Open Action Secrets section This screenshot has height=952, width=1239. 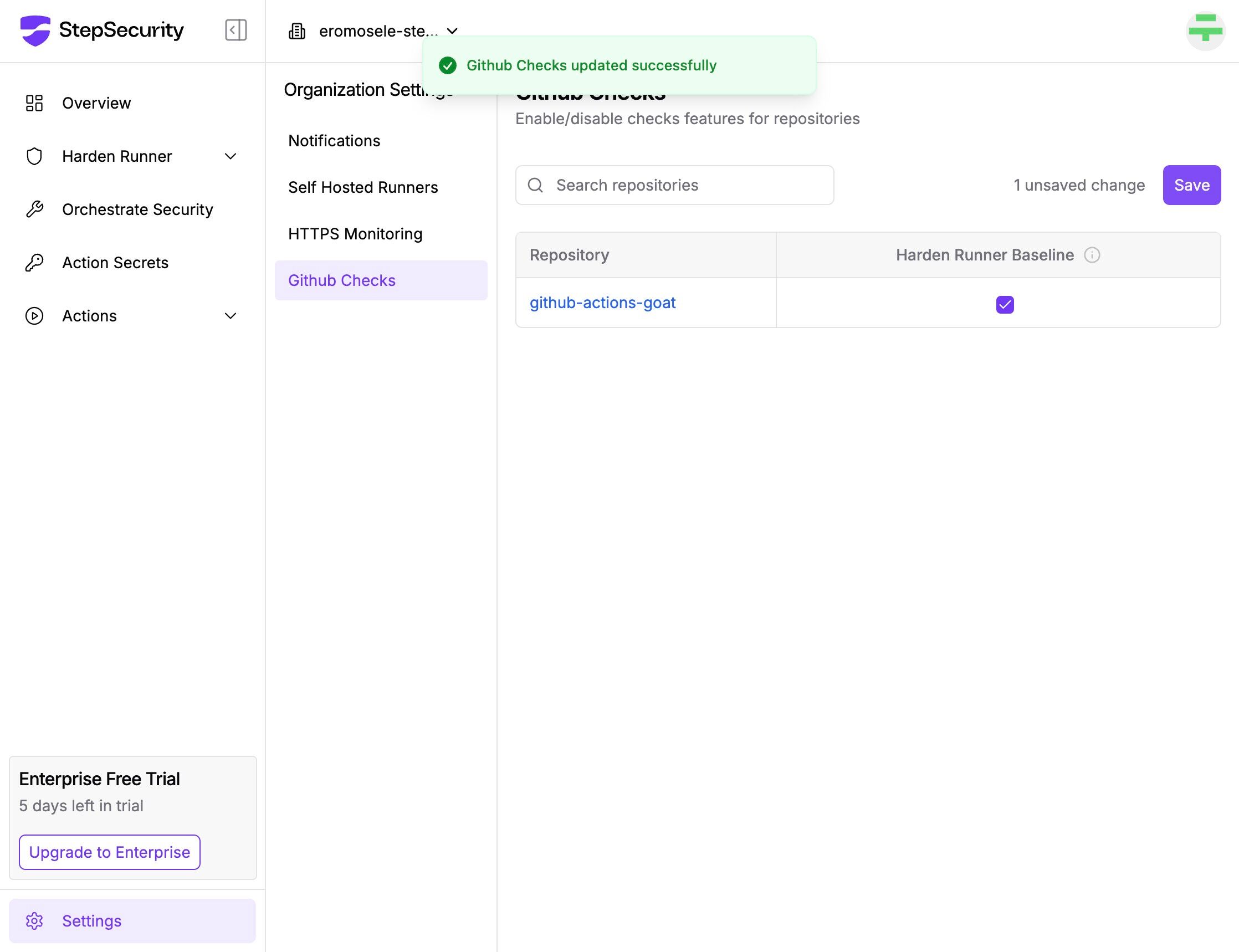click(x=132, y=263)
